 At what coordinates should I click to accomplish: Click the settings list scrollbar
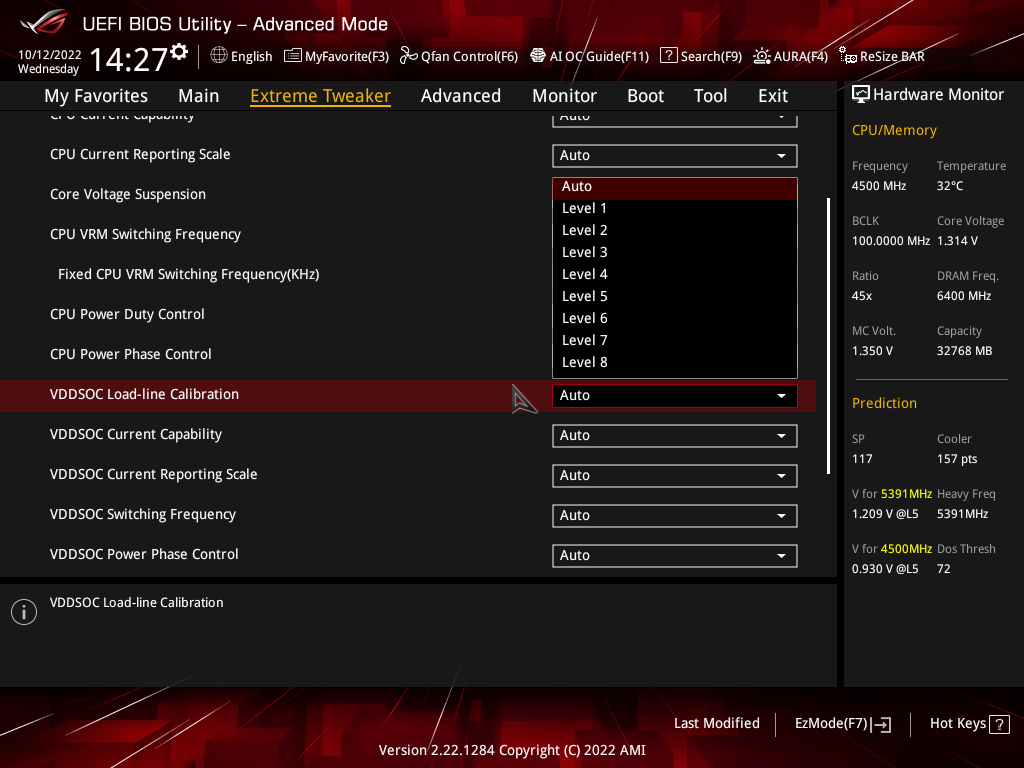pos(828,336)
